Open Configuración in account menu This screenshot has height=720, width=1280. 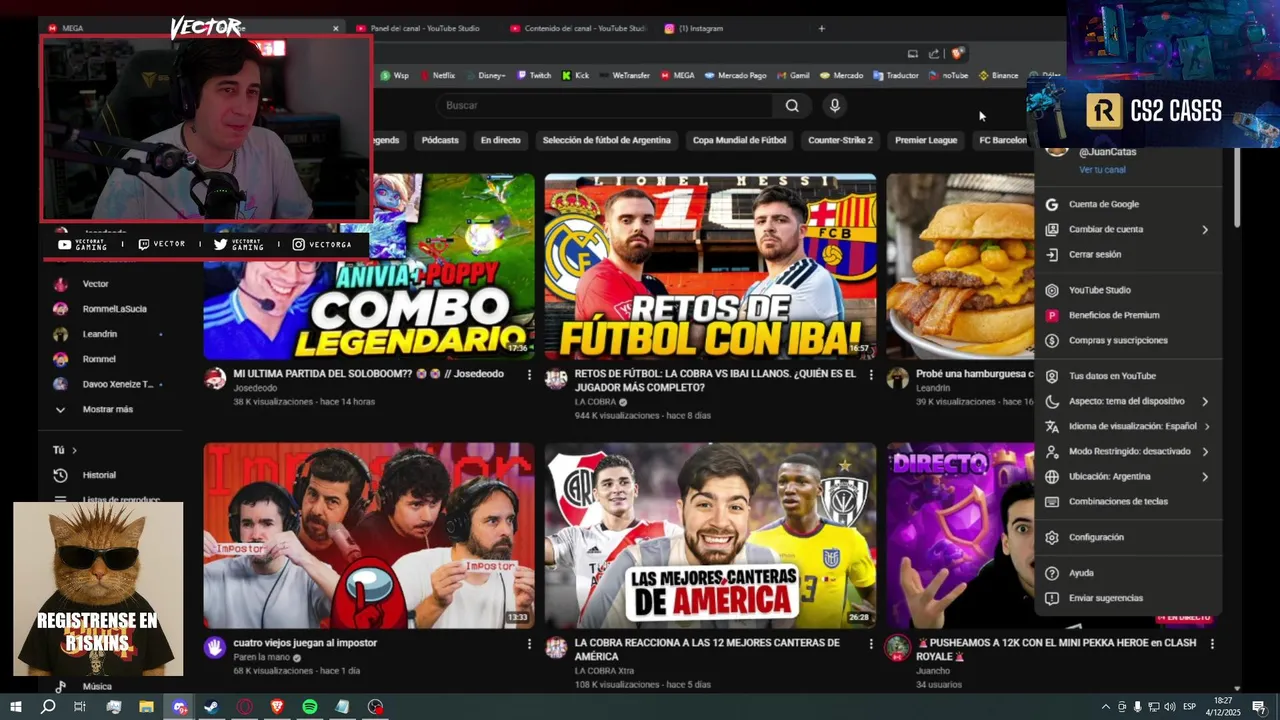click(x=1128, y=537)
